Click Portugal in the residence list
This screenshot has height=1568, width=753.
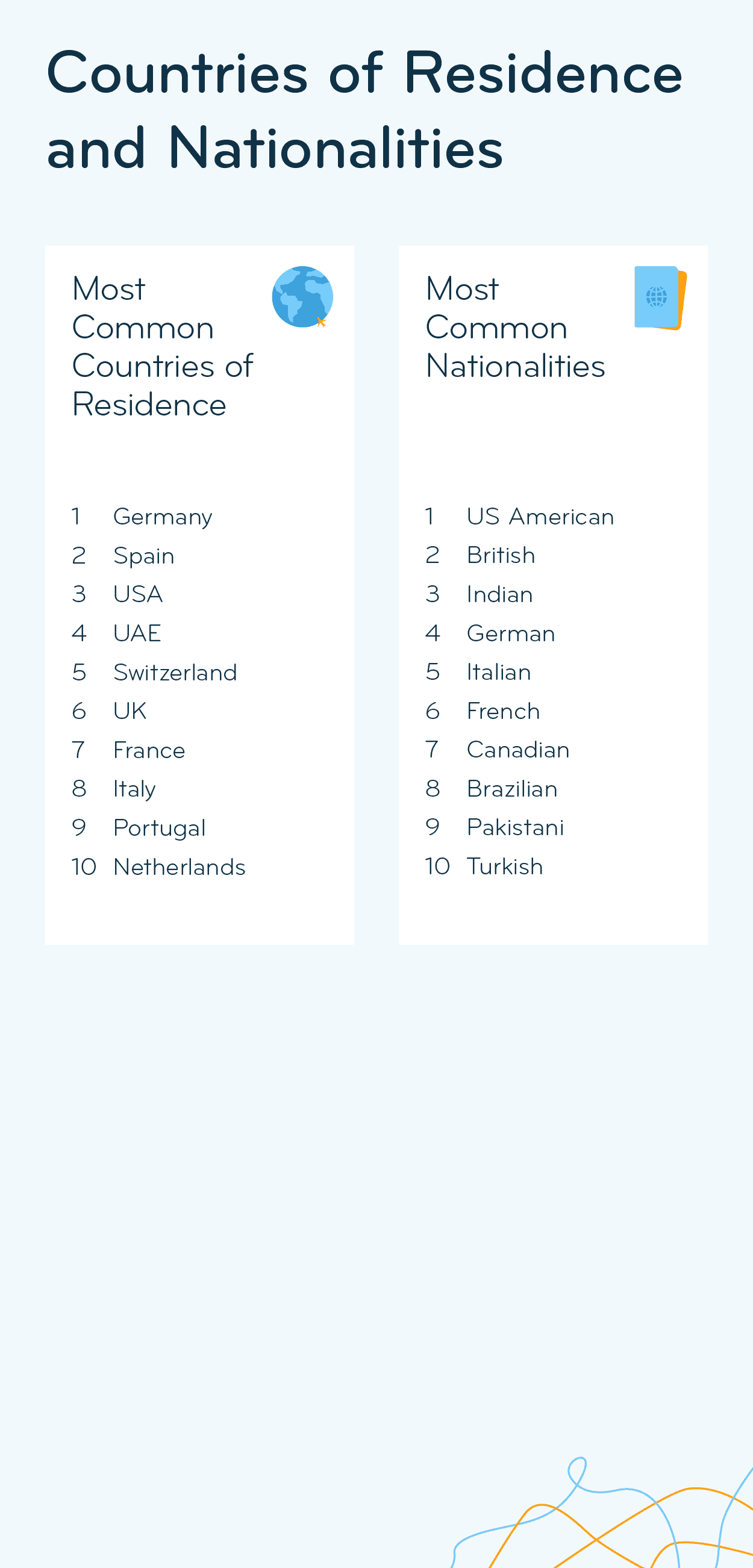(160, 828)
